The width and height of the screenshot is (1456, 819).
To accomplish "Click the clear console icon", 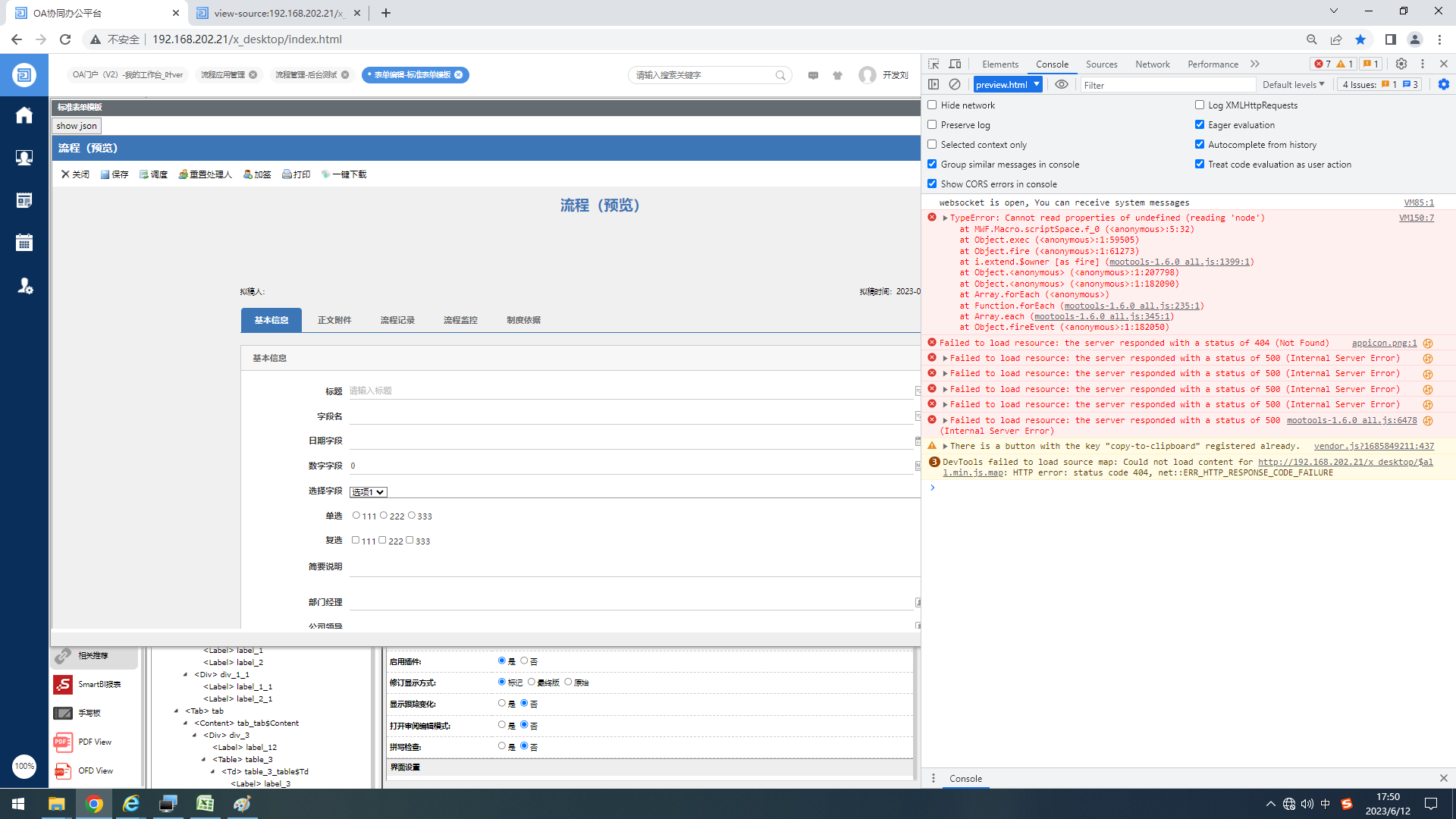I will (955, 84).
